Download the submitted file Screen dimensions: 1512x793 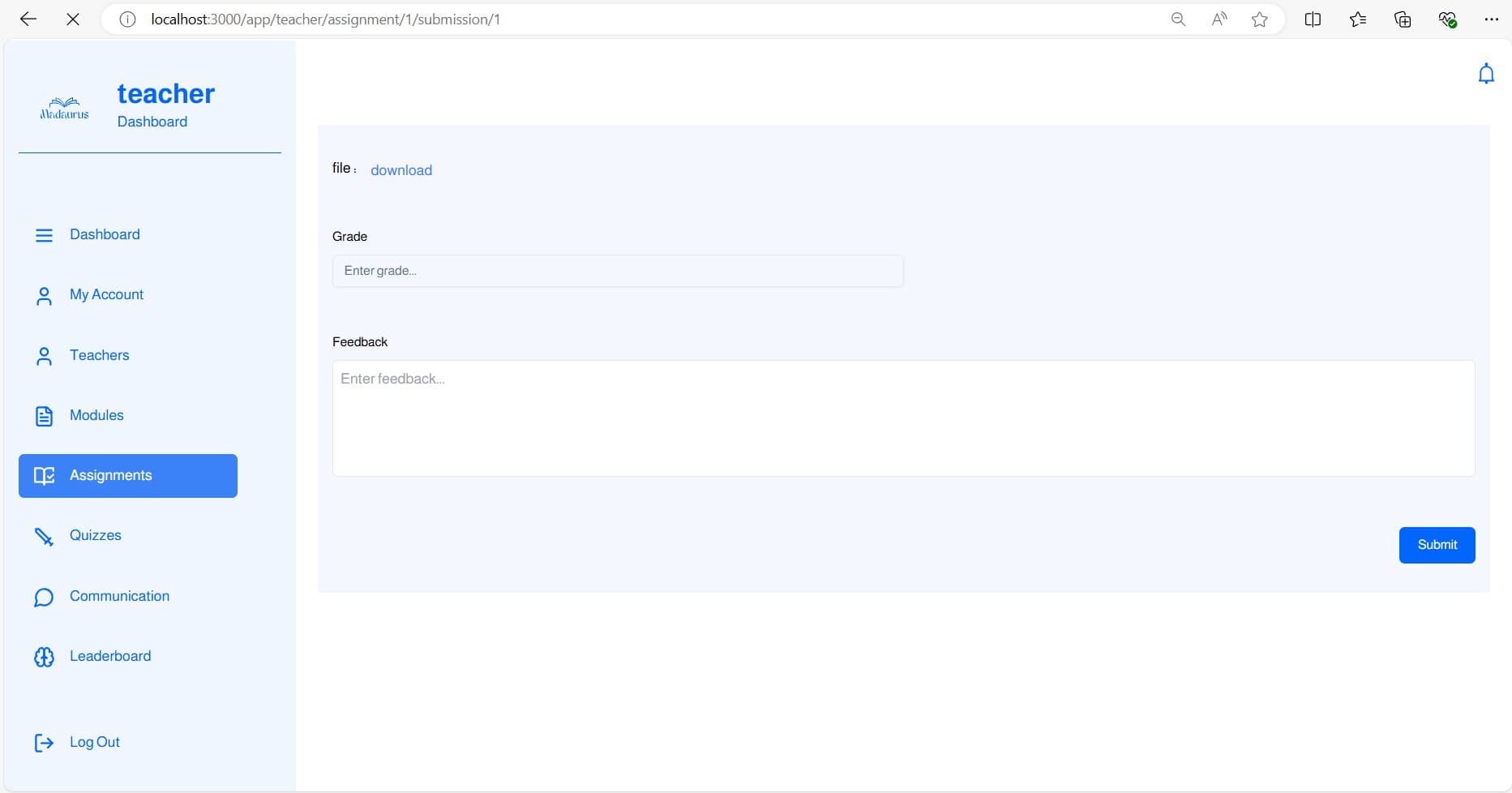(x=401, y=170)
